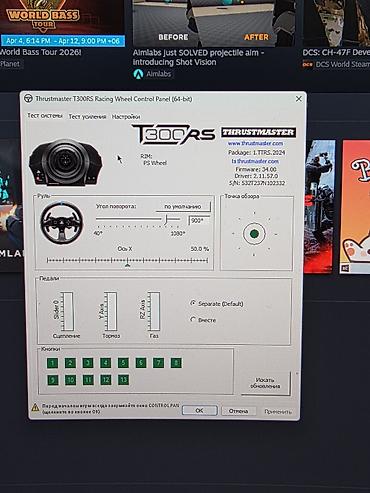Image resolution: width=370 pixels, height=493 pixels.
Task: Click the Газ throttle axis bar
Action: (154, 311)
